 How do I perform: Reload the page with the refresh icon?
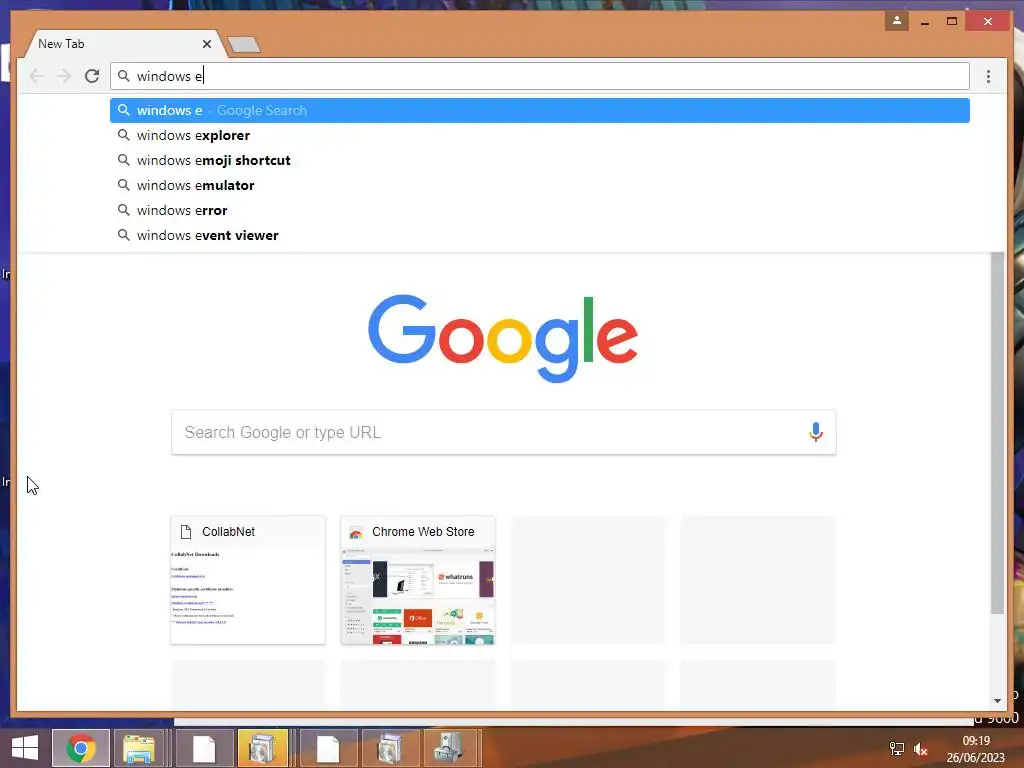92,76
